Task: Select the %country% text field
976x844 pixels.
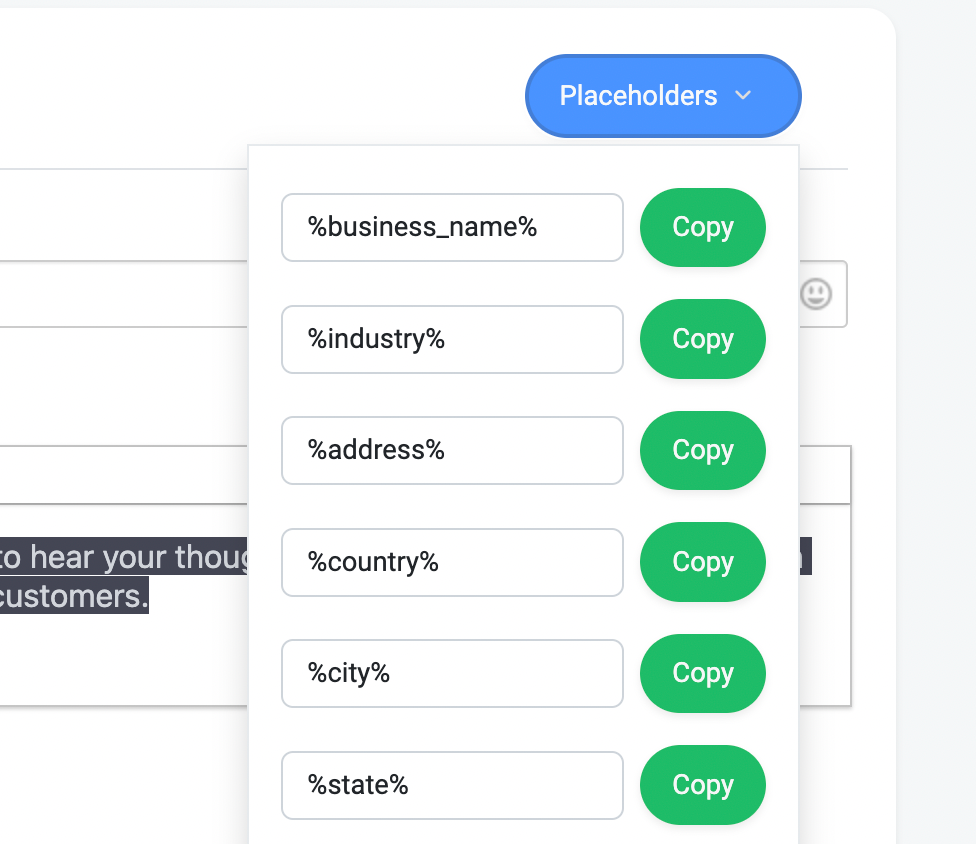Action: (452, 562)
